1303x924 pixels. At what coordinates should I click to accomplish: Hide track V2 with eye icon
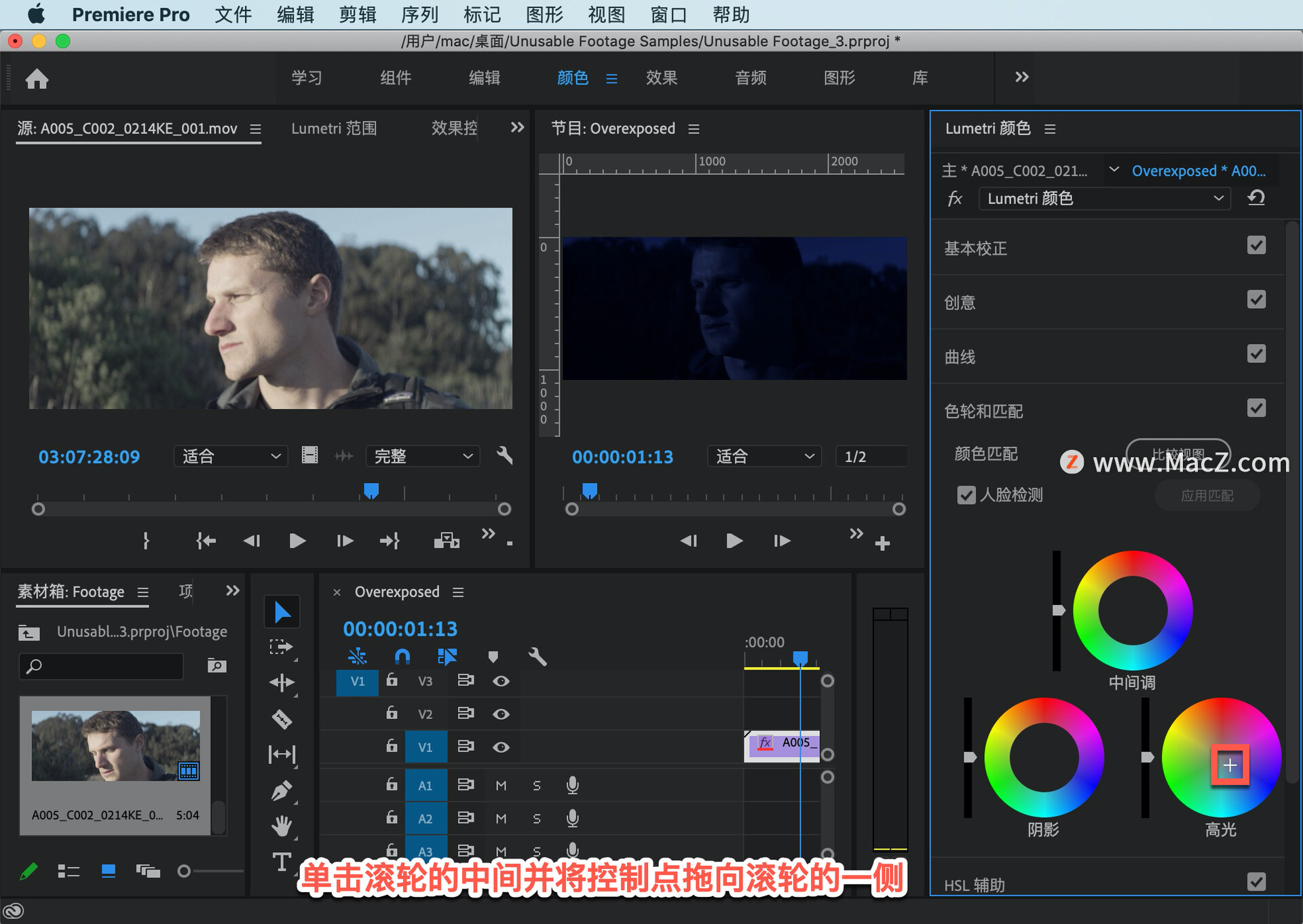[501, 714]
